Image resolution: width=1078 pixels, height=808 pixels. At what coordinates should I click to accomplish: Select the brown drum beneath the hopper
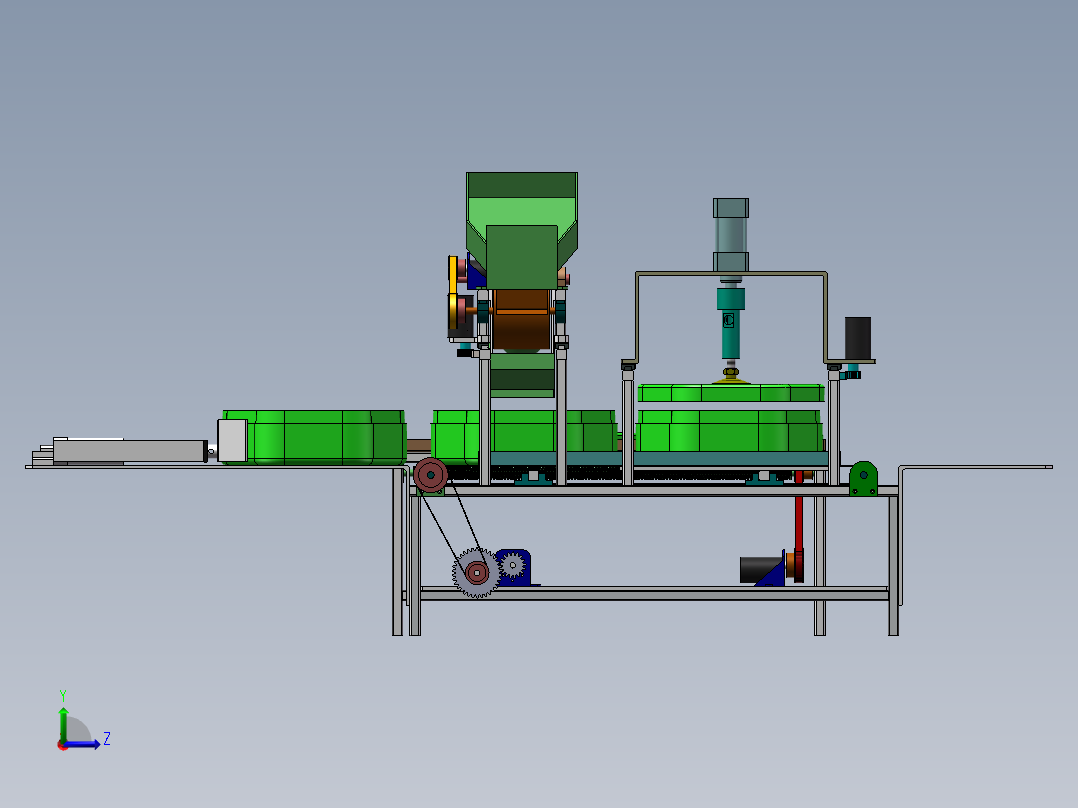tap(521, 320)
